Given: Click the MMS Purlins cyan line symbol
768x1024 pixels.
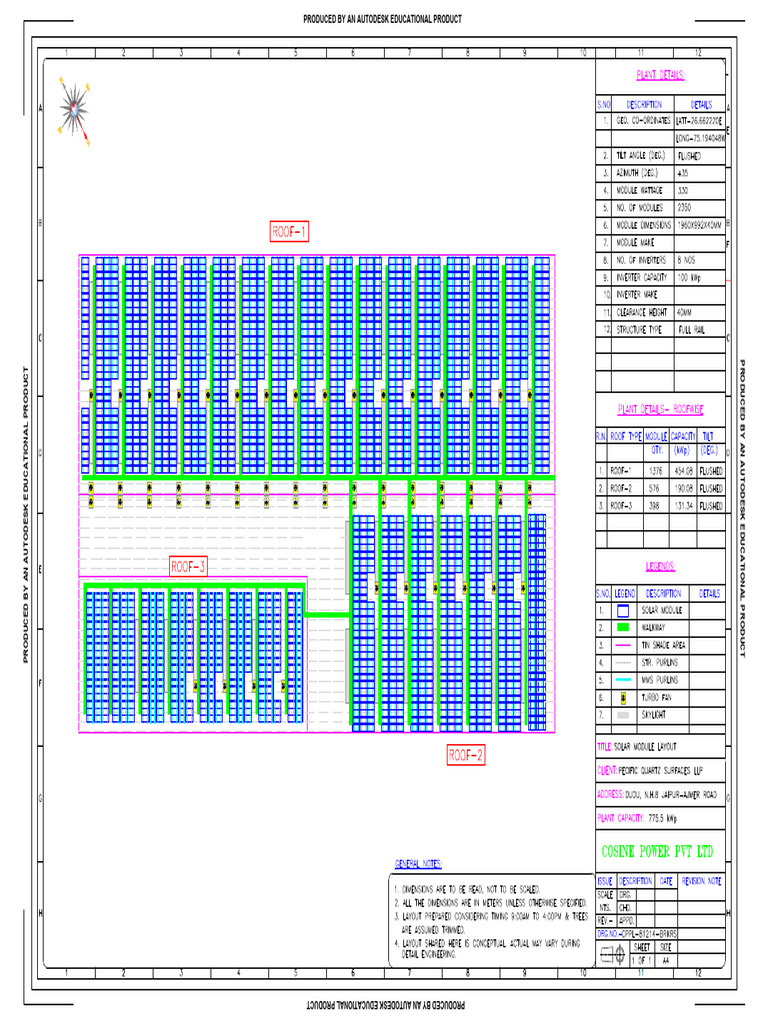Looking at the screenshot, I should tap(623, 680).
